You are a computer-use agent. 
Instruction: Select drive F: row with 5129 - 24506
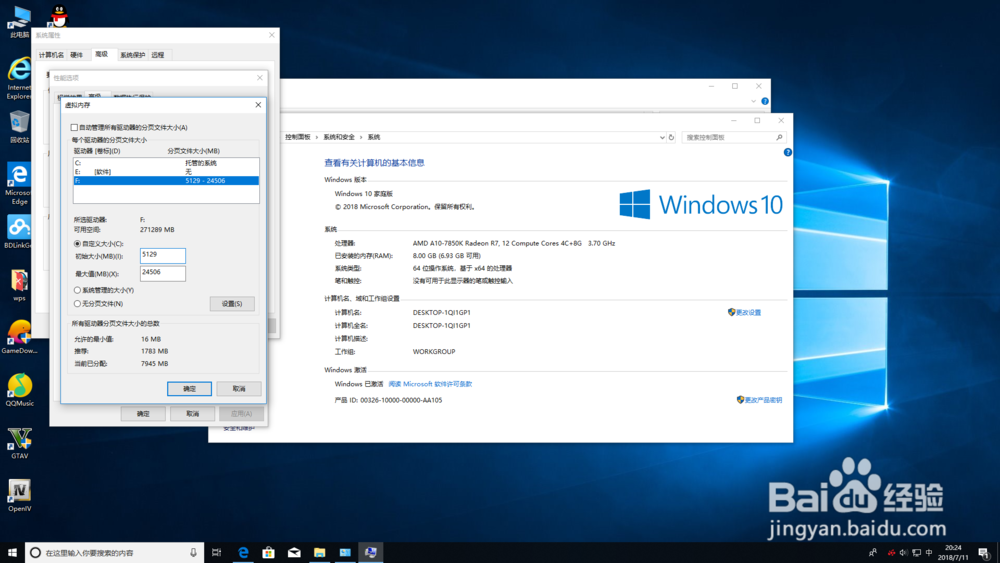coord(166,180)
